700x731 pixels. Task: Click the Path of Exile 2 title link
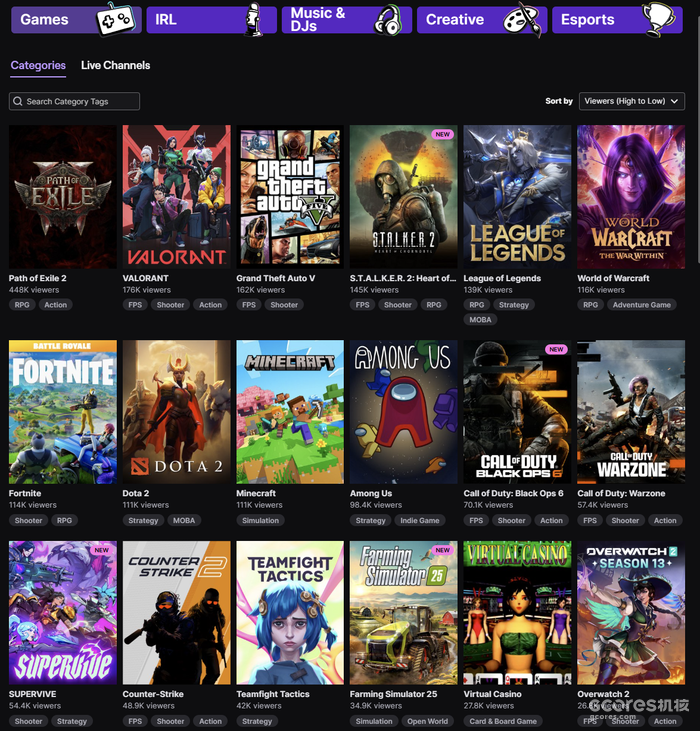pos(38,278)
